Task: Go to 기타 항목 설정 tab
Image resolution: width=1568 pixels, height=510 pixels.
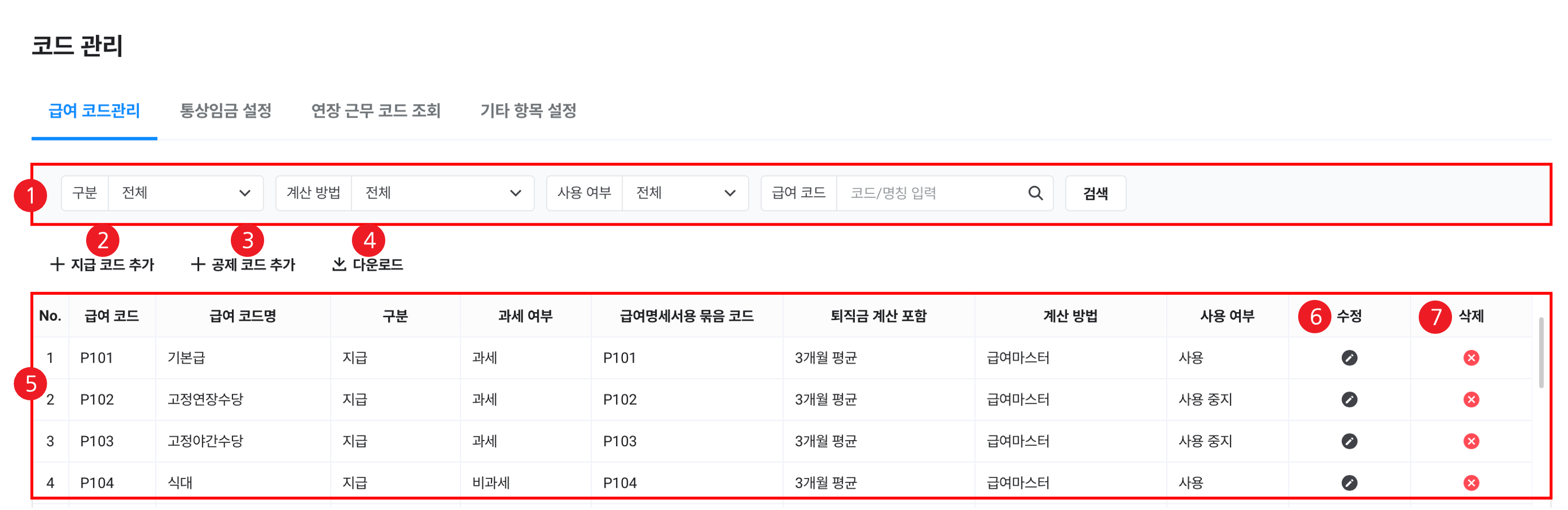Action: pyautogui.click(x=528, y=111)
